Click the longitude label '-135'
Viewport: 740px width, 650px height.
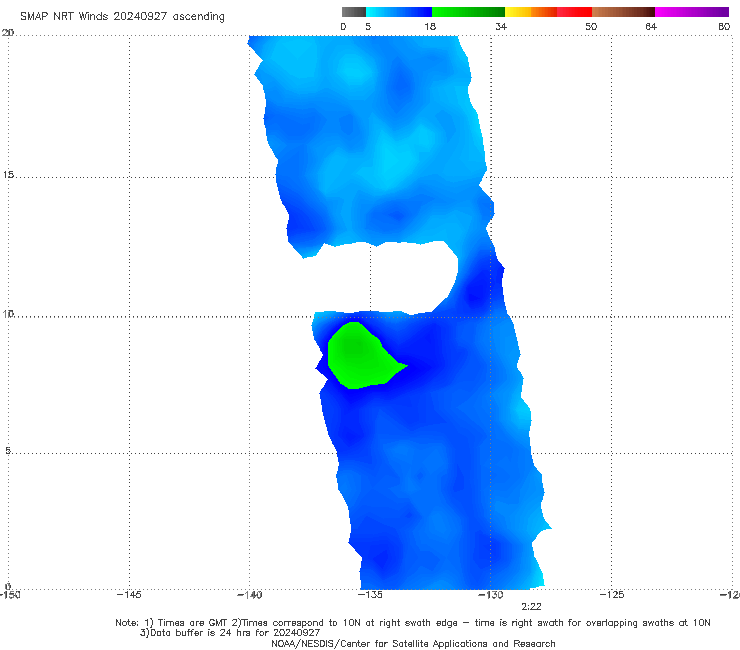coord(370,595)
